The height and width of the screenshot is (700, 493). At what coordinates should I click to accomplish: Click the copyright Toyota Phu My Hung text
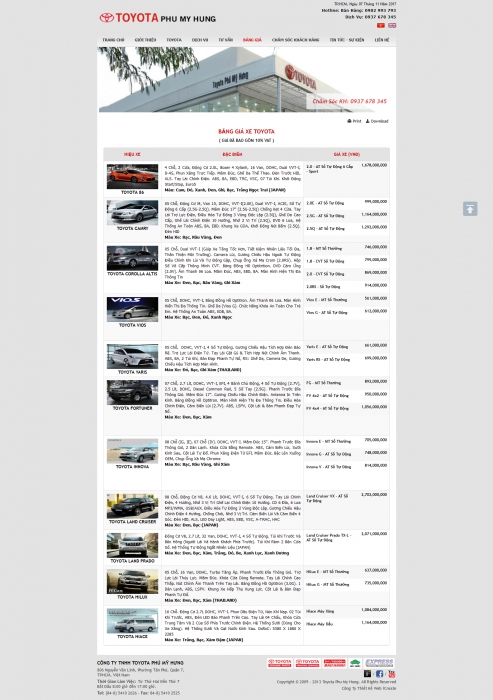click(x=336, y=682)
